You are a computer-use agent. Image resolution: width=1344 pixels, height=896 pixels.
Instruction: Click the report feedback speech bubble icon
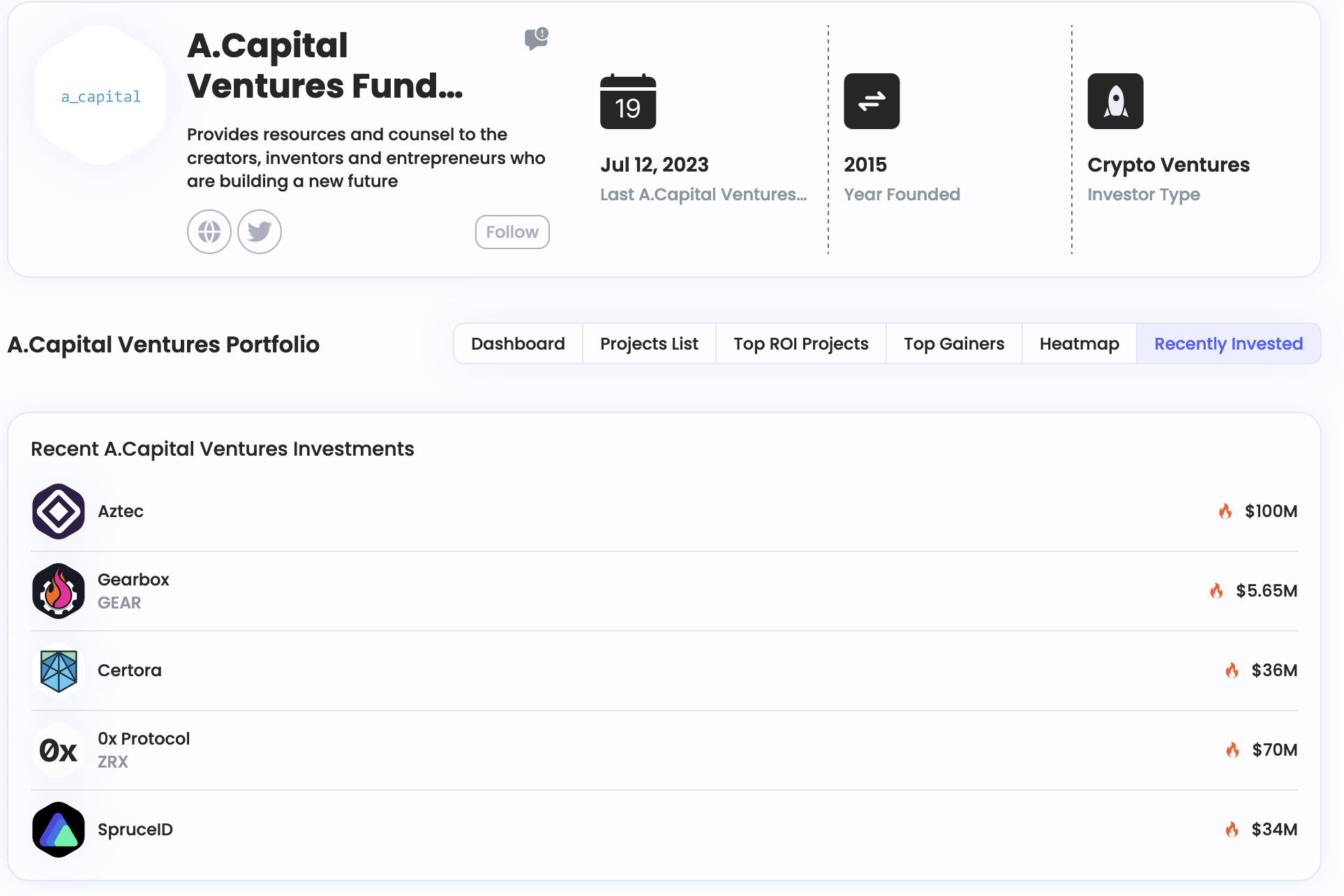(537, 38)
